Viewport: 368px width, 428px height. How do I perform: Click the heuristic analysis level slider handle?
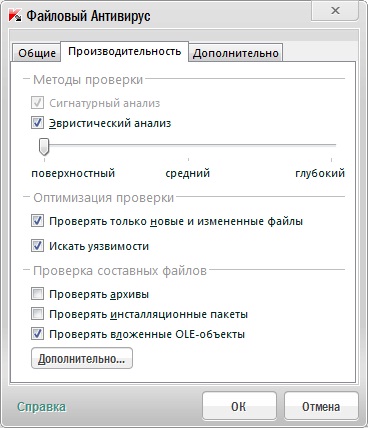(x=44, y=147)
